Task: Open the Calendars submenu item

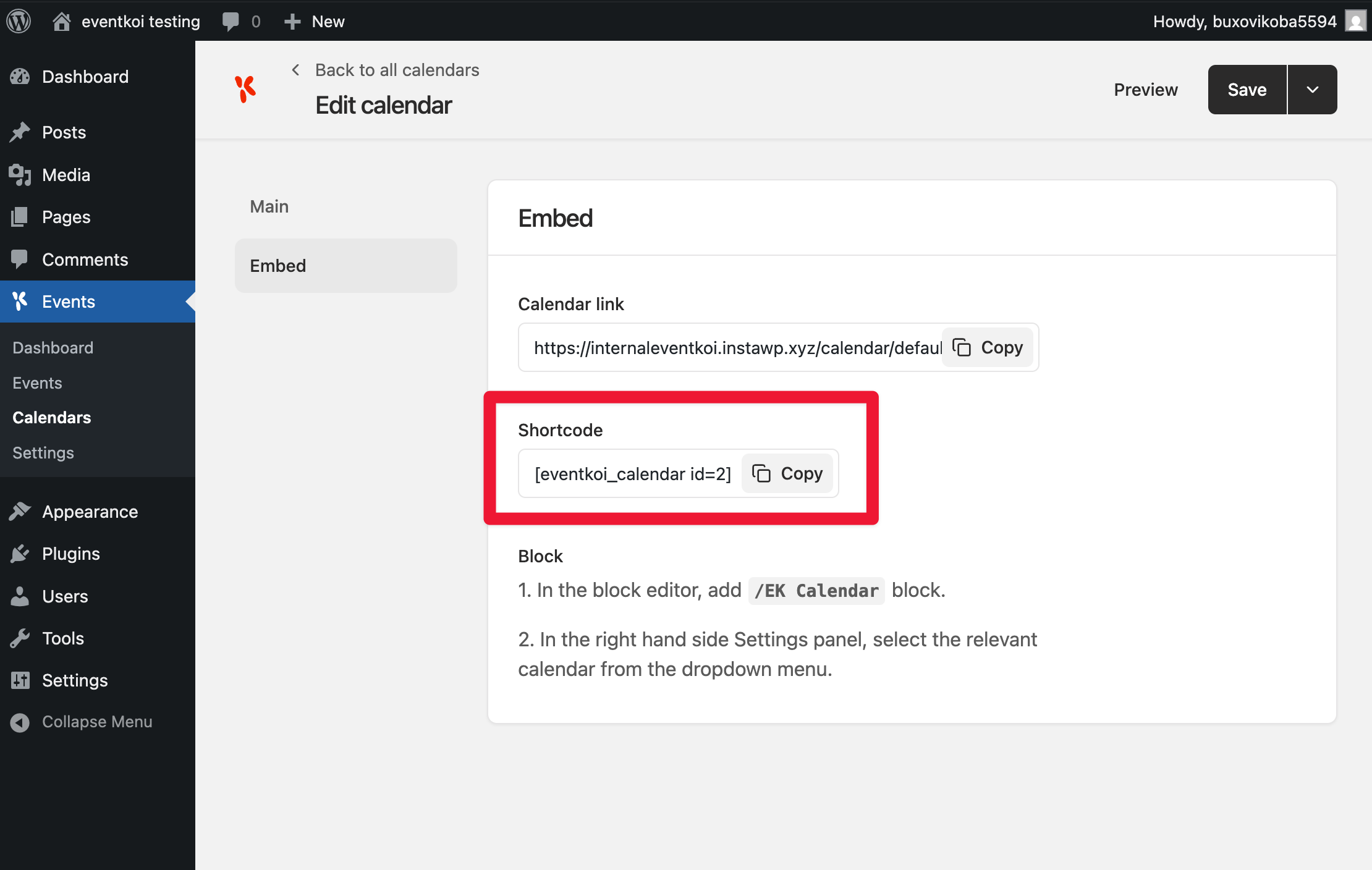Action: (x=52, y=418)
